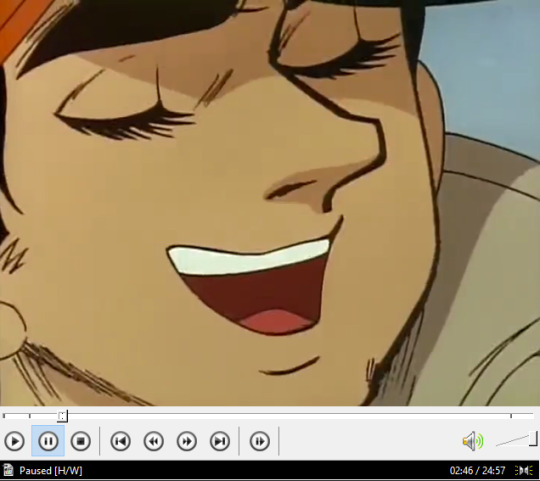Image resolution: width=540 pixels, height=481 pixels.
Task: Decrease playback speed with rewind icon
Action: [x=154, y=441]
